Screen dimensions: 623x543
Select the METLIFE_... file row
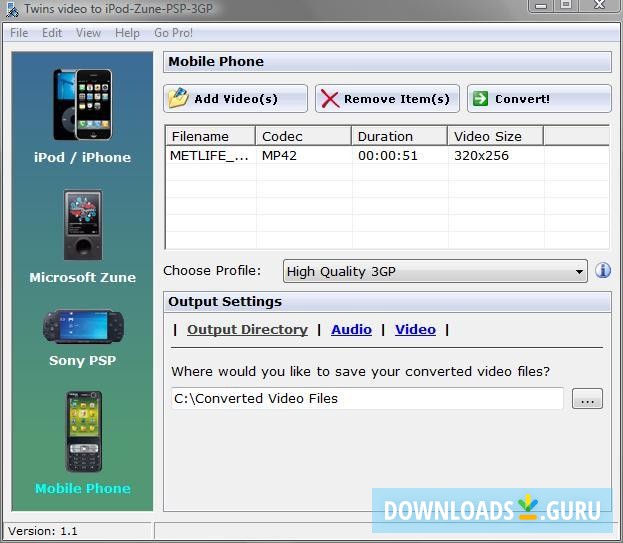[387, 155]
